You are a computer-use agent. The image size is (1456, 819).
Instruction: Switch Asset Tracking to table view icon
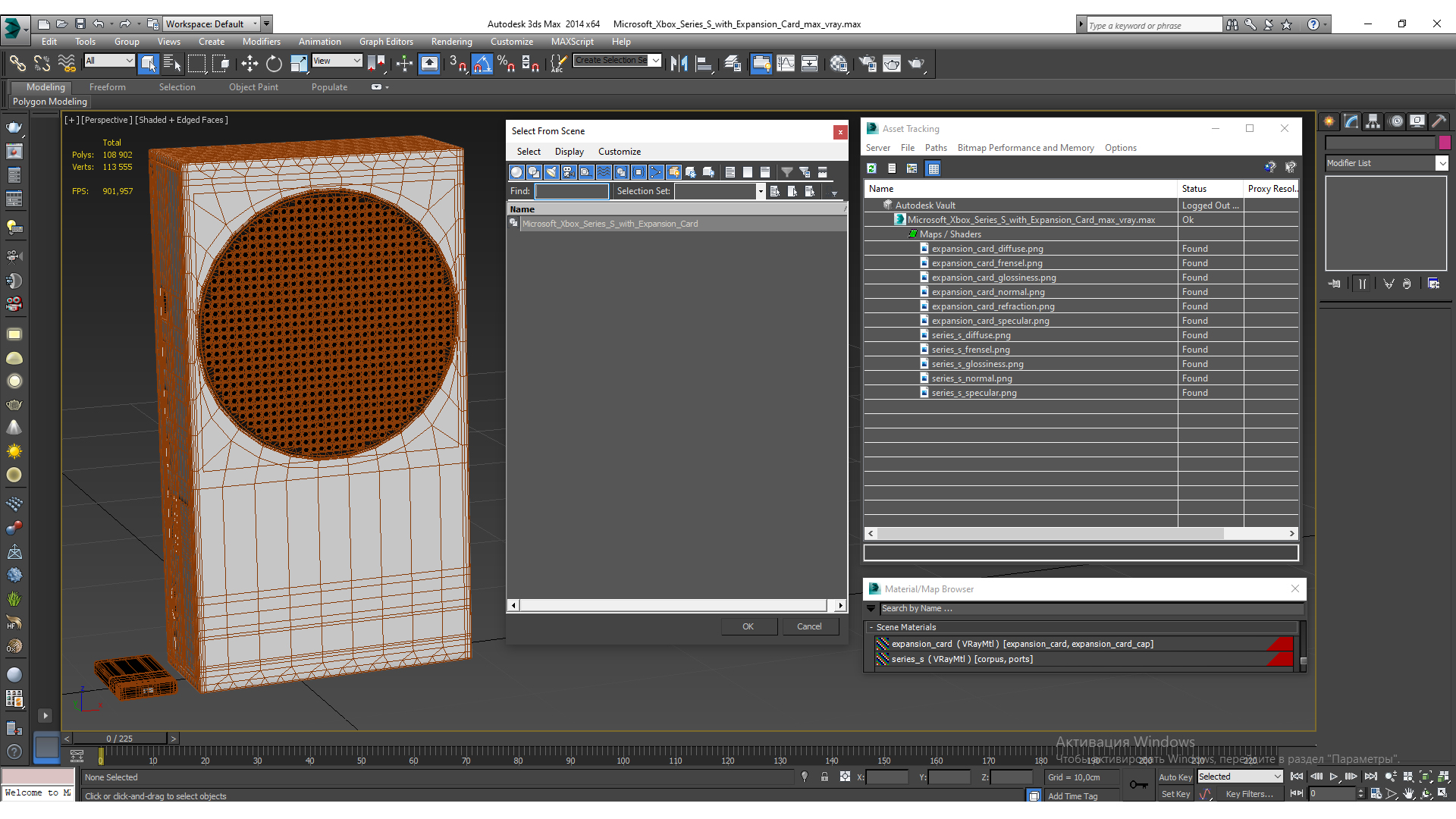[934, 168]
